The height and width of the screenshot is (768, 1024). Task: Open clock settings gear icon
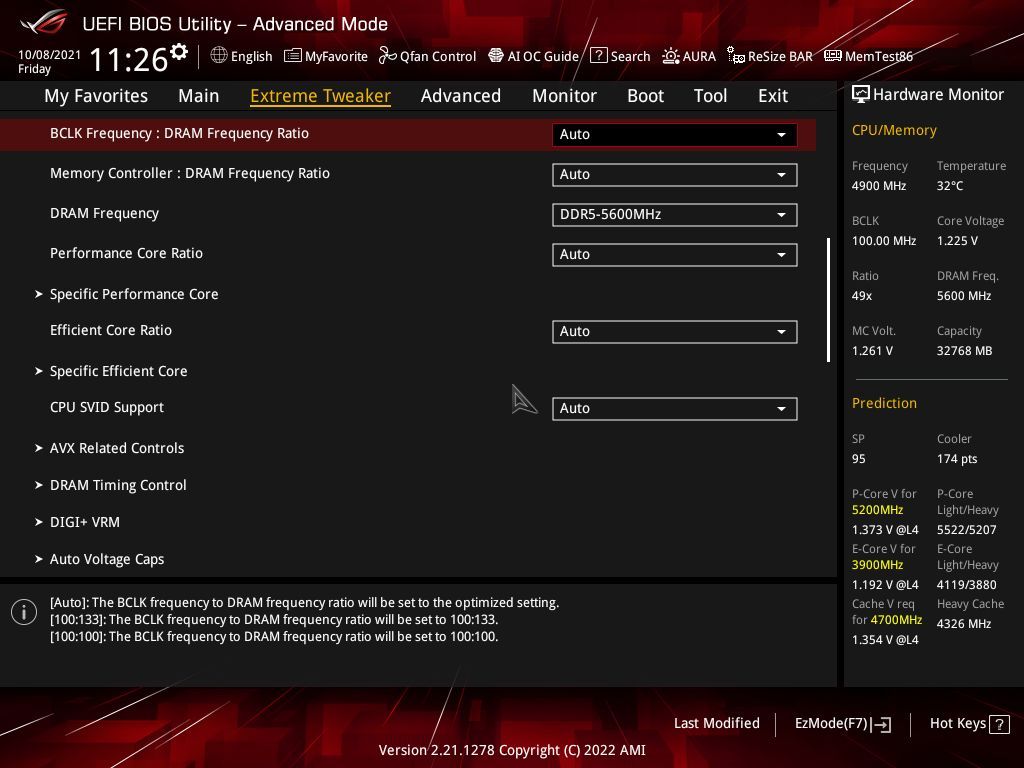179,52
